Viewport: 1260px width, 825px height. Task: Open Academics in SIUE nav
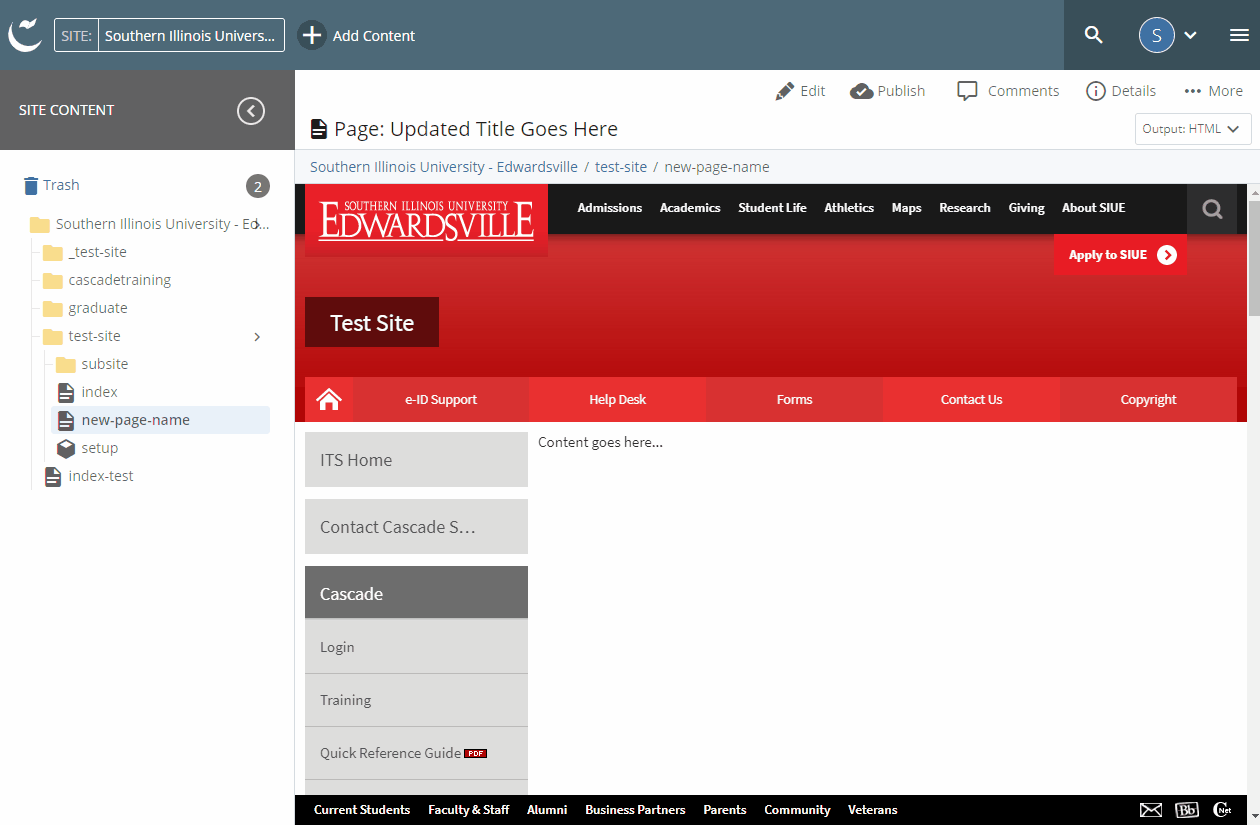[x=690, y=208]
